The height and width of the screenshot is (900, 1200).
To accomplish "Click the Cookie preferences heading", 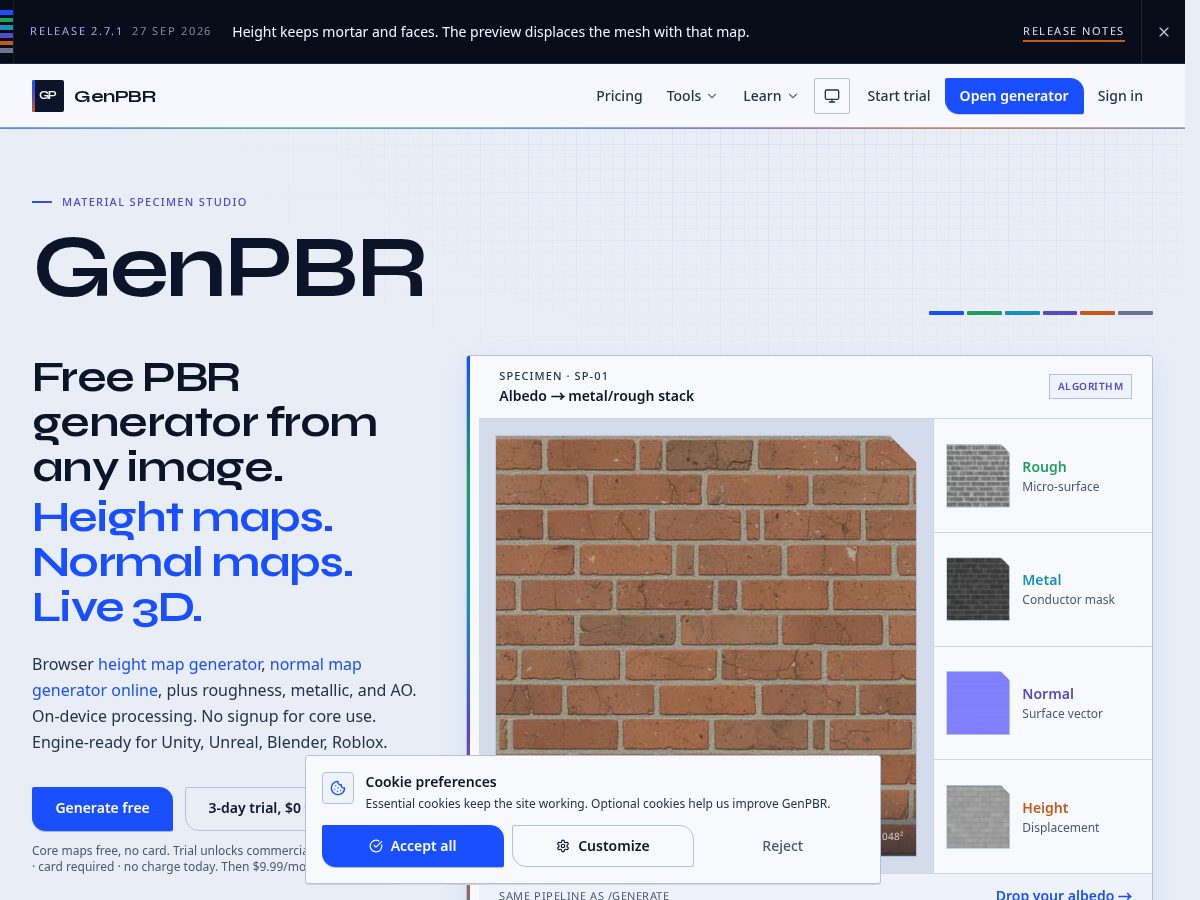I will (x=431, y=782).
